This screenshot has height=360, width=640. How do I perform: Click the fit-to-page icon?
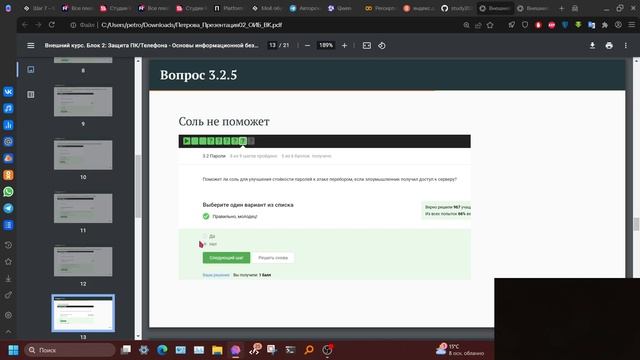coord(367,45)
